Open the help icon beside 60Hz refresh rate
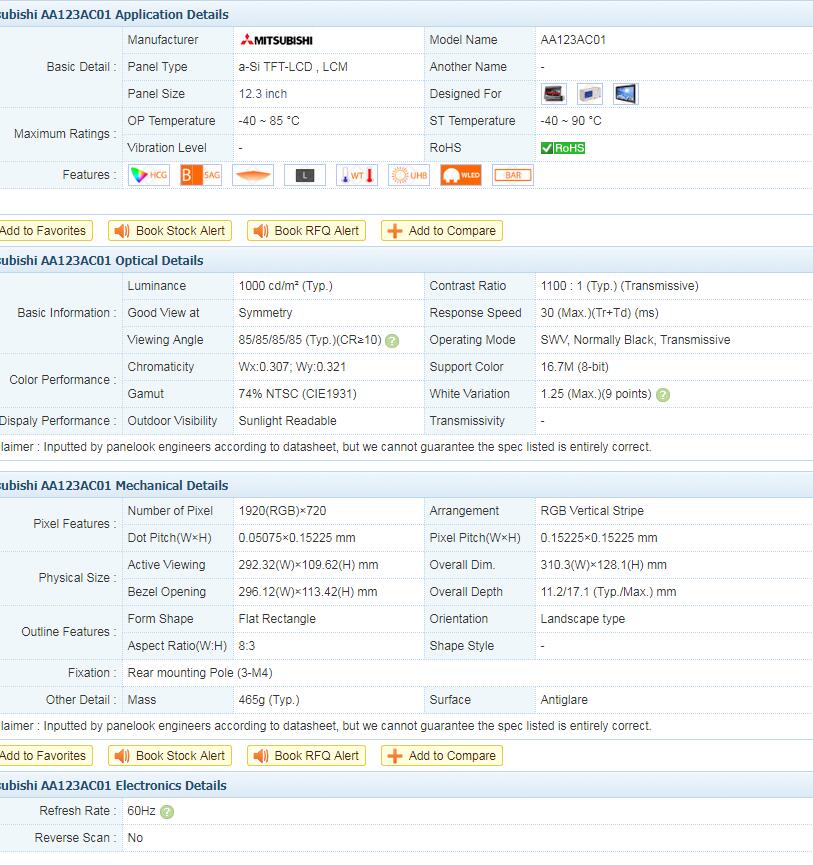 coord(167,811)
